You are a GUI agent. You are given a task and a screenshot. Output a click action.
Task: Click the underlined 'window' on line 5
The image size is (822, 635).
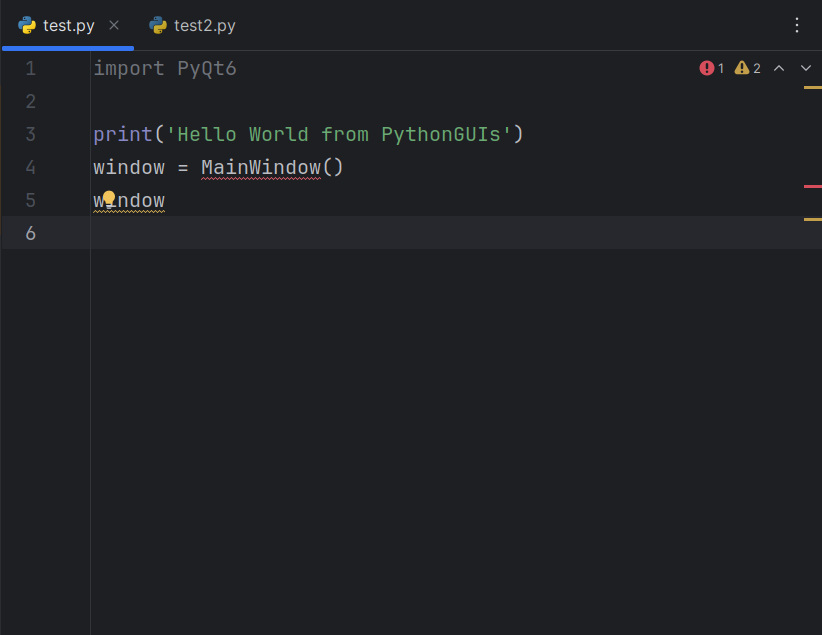click(x=129, y=201)
